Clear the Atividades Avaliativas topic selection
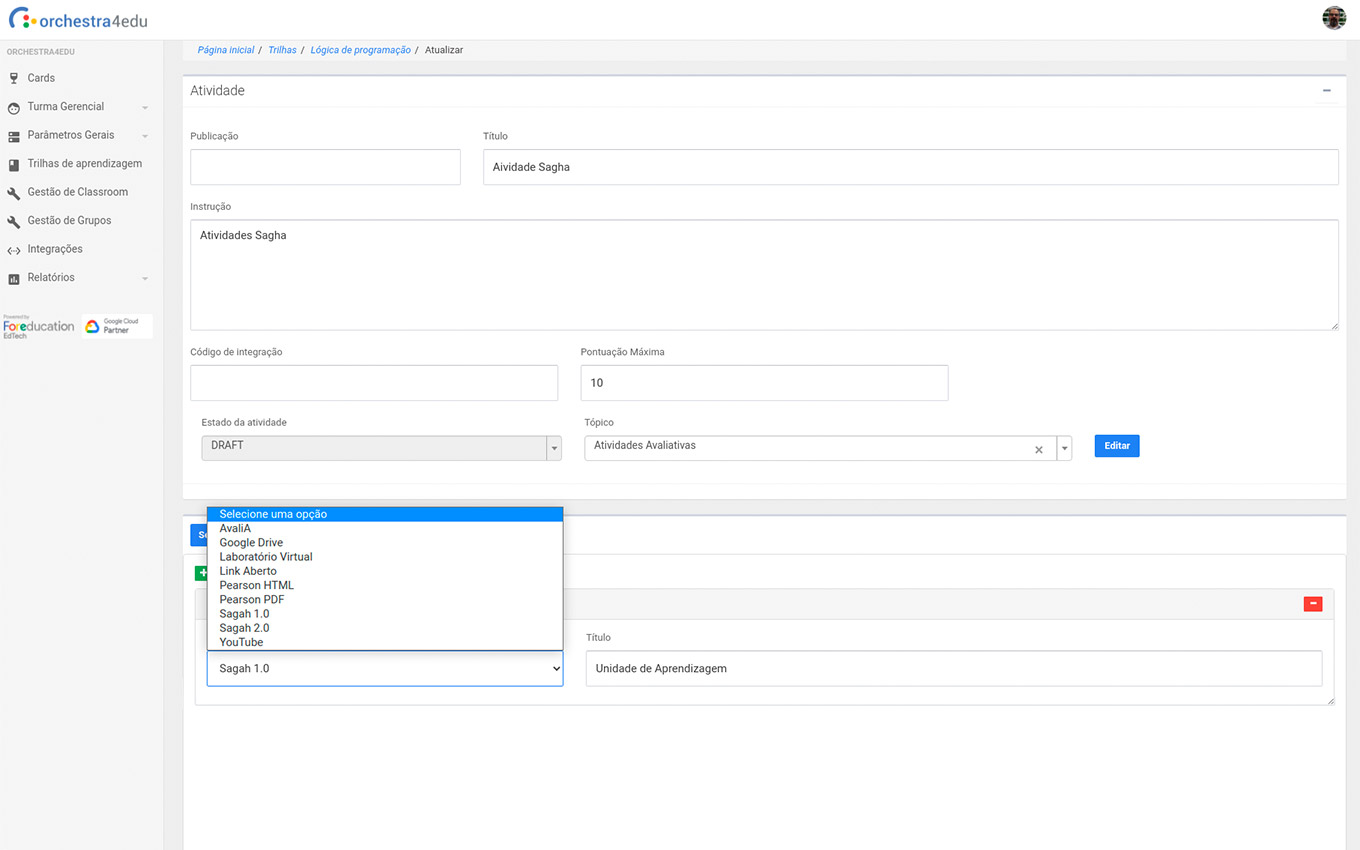 (x=1038, y=450)
